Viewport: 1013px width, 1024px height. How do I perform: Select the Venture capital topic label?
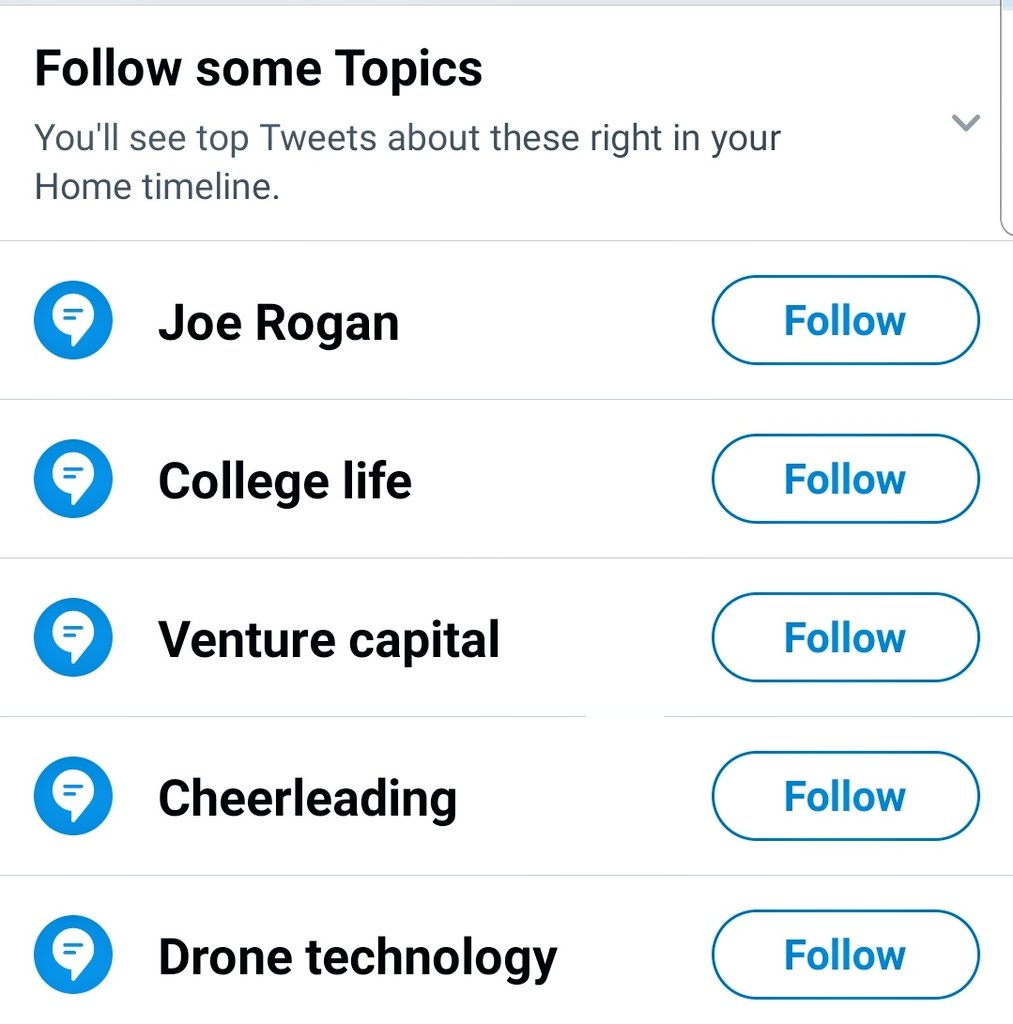[x=328, y=639]
